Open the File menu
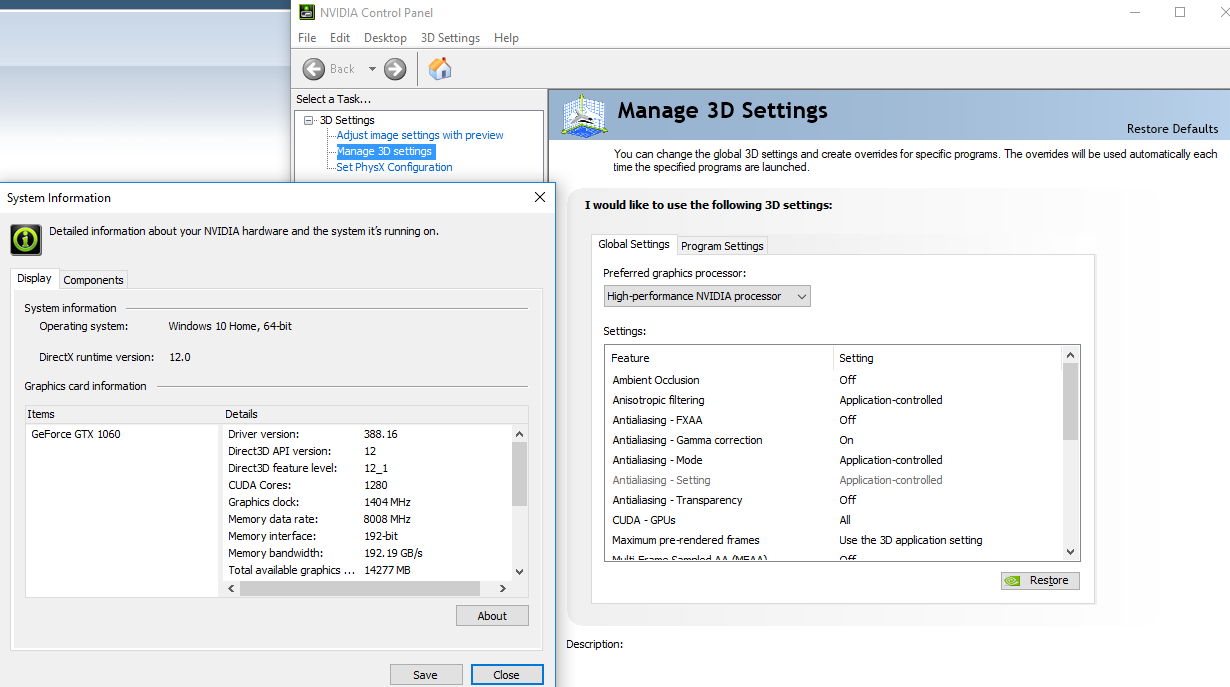This screenshot has height=687, width=1230. (x=307, y=38)
